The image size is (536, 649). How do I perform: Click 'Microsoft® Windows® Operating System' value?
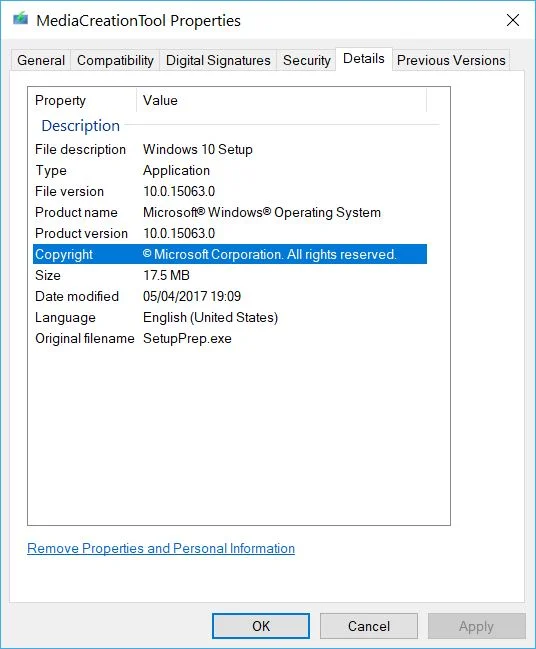pyautogui.click(x=262, y=212)
